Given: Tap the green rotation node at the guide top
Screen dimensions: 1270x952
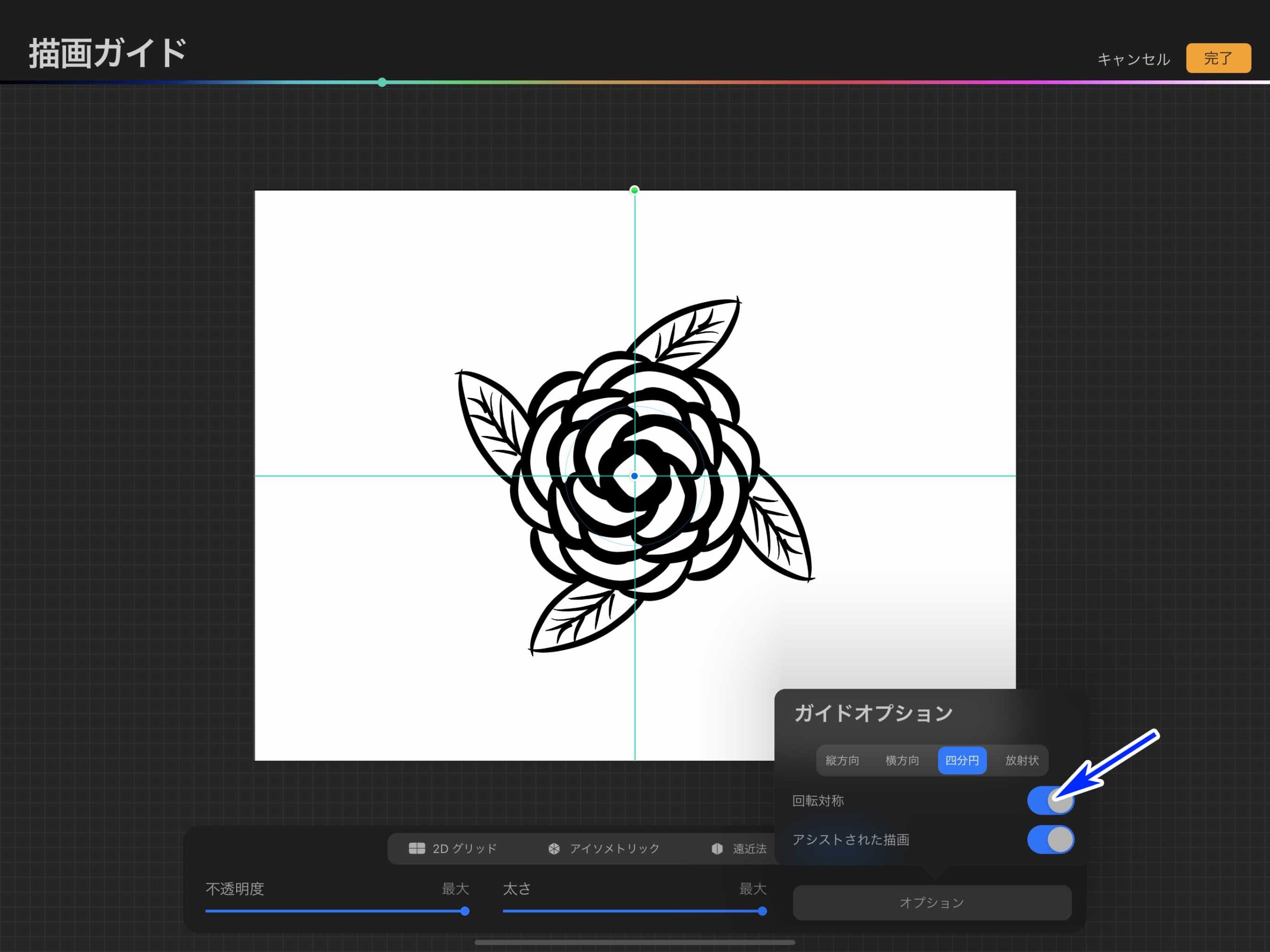Looking at the screenshot, I should (635, 190).
